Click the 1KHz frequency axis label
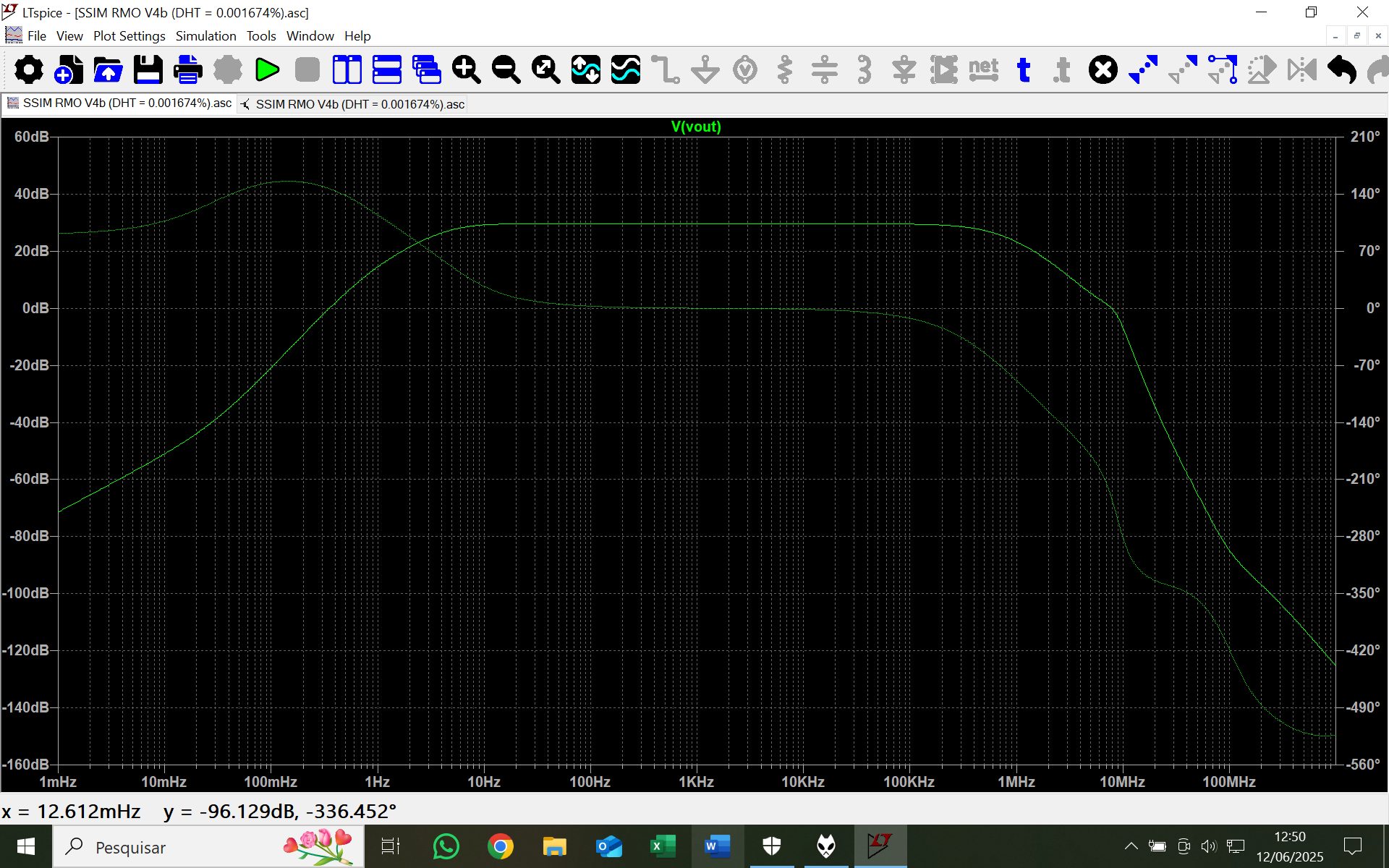 [696, 782]
